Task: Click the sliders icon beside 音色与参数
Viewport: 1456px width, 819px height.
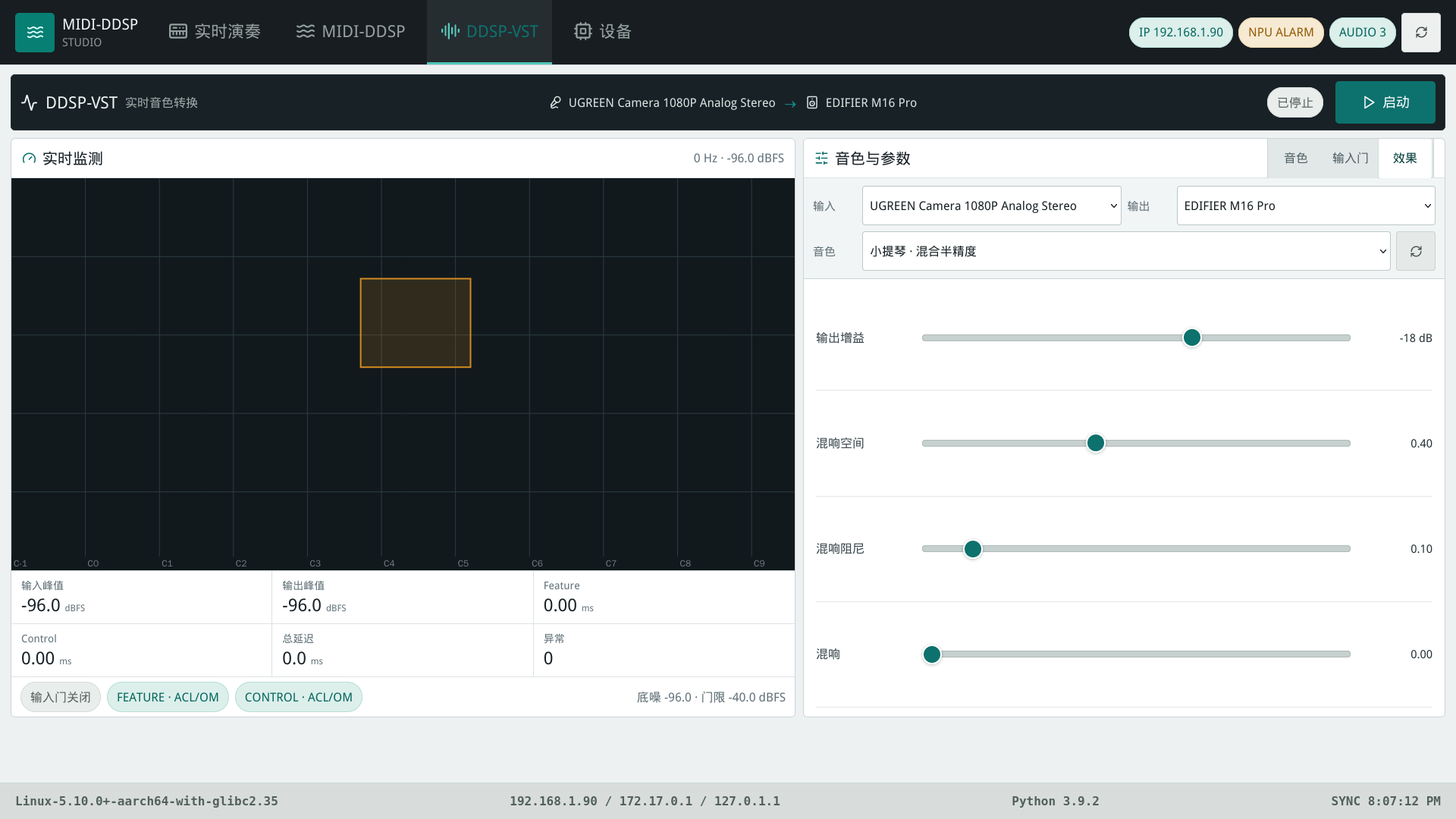Action: pos(821,158)
